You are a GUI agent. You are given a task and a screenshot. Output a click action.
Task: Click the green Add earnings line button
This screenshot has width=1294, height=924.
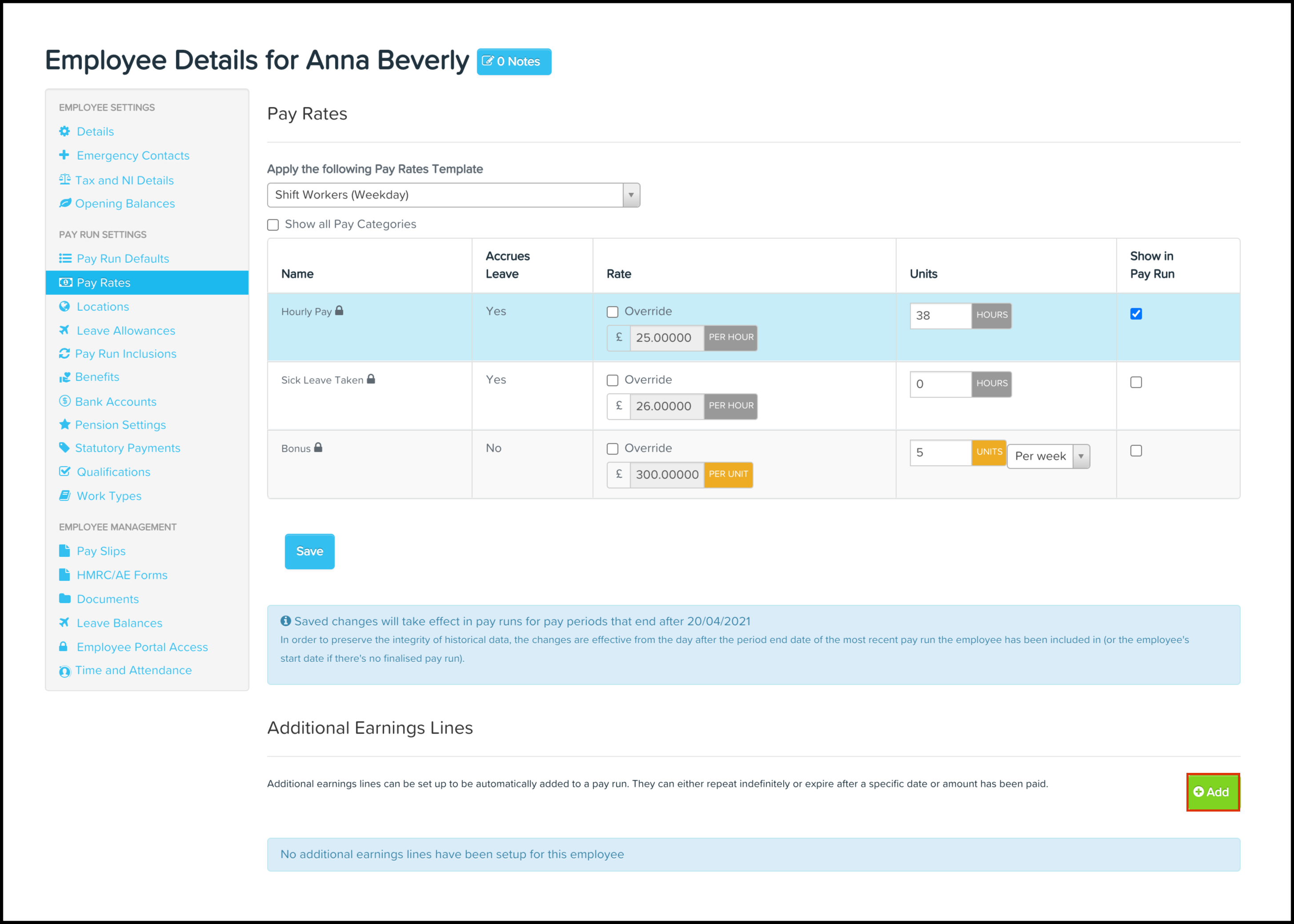click(1212, 792)
